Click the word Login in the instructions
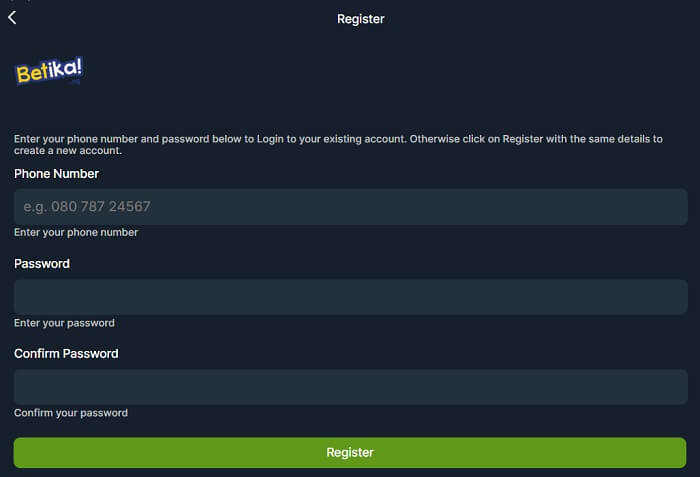The height and width of the screenshot is (477, 700). click(270, 139)
